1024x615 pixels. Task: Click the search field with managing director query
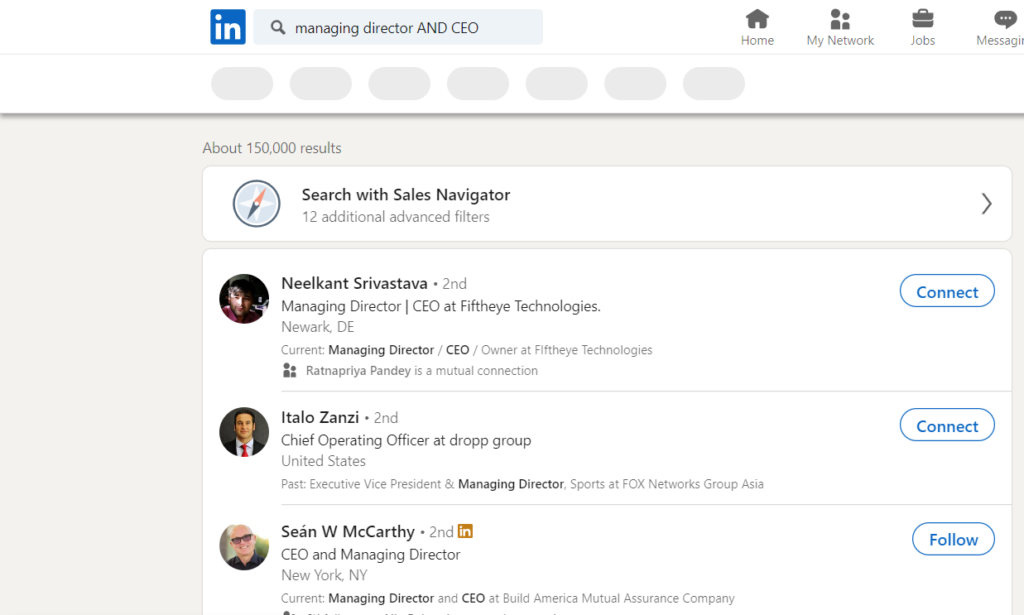pyautogui.click(x=398, y=27)
